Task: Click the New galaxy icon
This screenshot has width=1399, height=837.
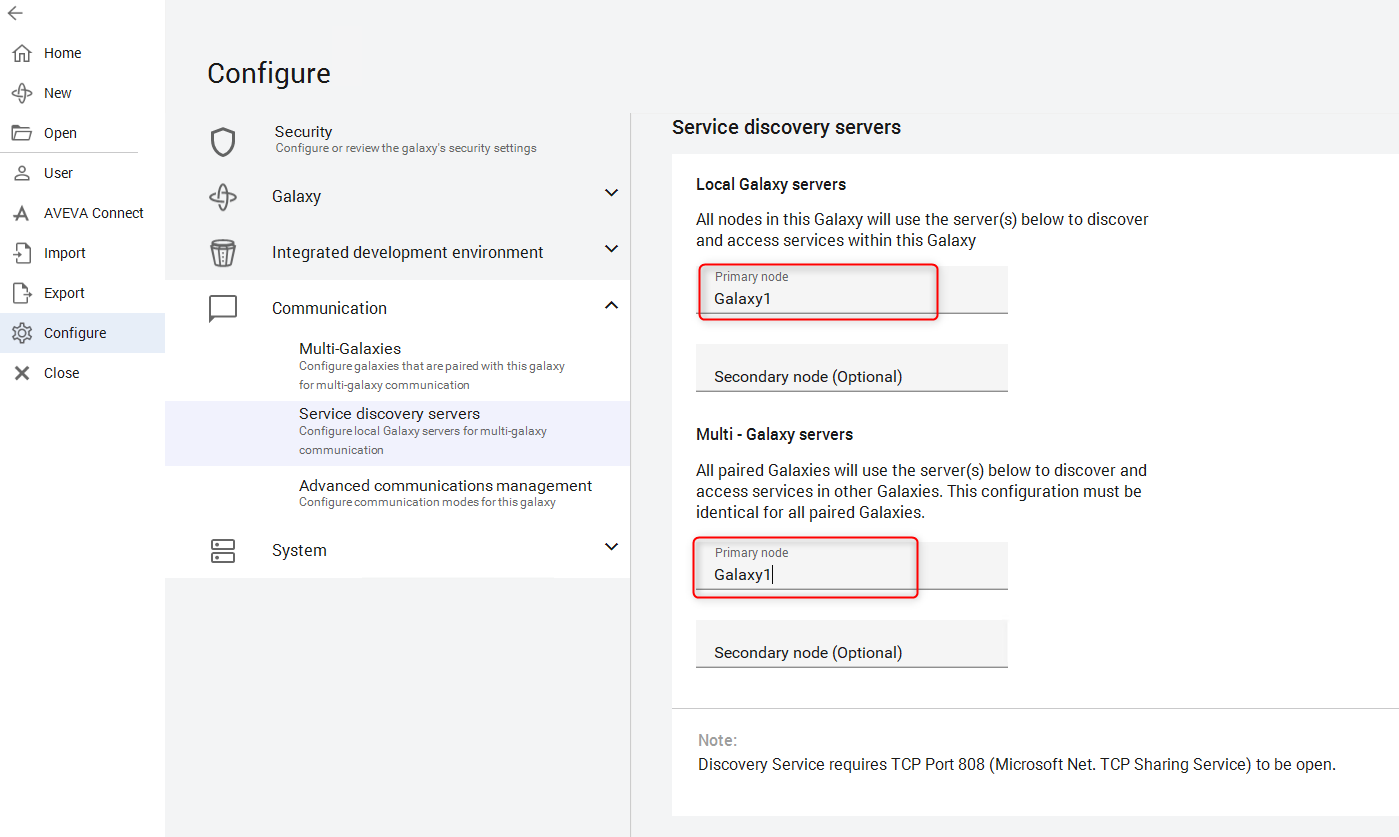Action: coord(22,93)
